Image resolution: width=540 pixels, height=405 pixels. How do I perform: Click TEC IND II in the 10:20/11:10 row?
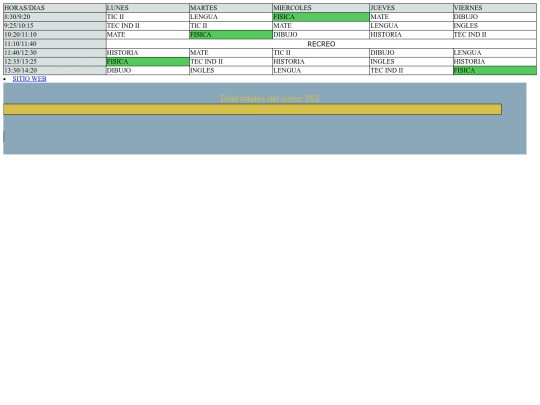tap(495, 35)
